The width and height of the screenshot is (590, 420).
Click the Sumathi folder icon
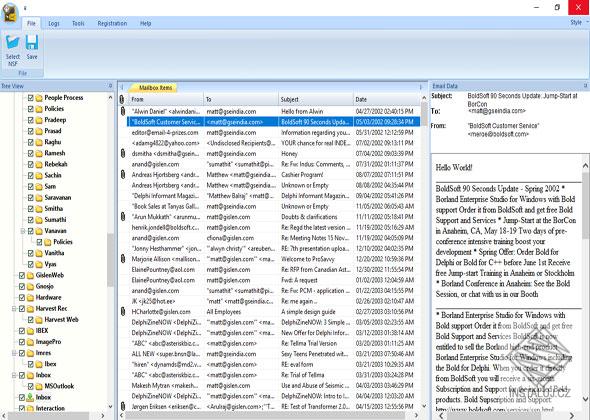pyautogui.click(x=39, y=220)
